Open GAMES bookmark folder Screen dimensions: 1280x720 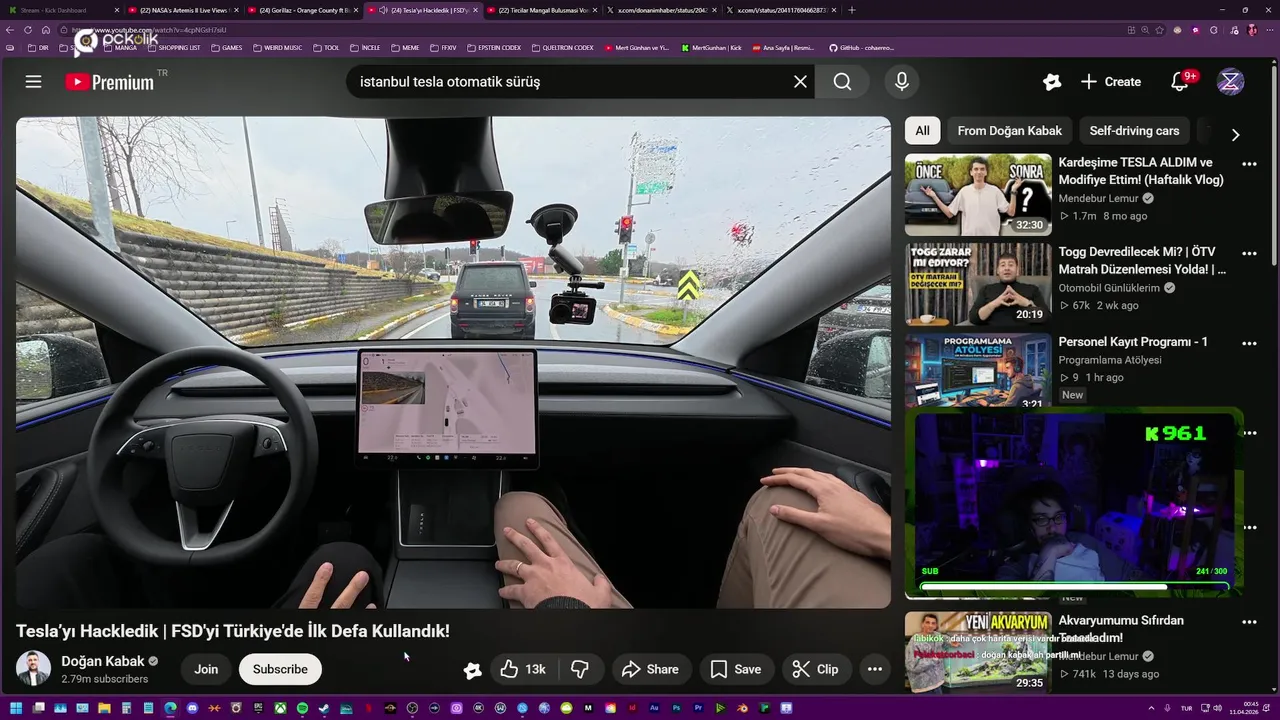tap(225, 47)
